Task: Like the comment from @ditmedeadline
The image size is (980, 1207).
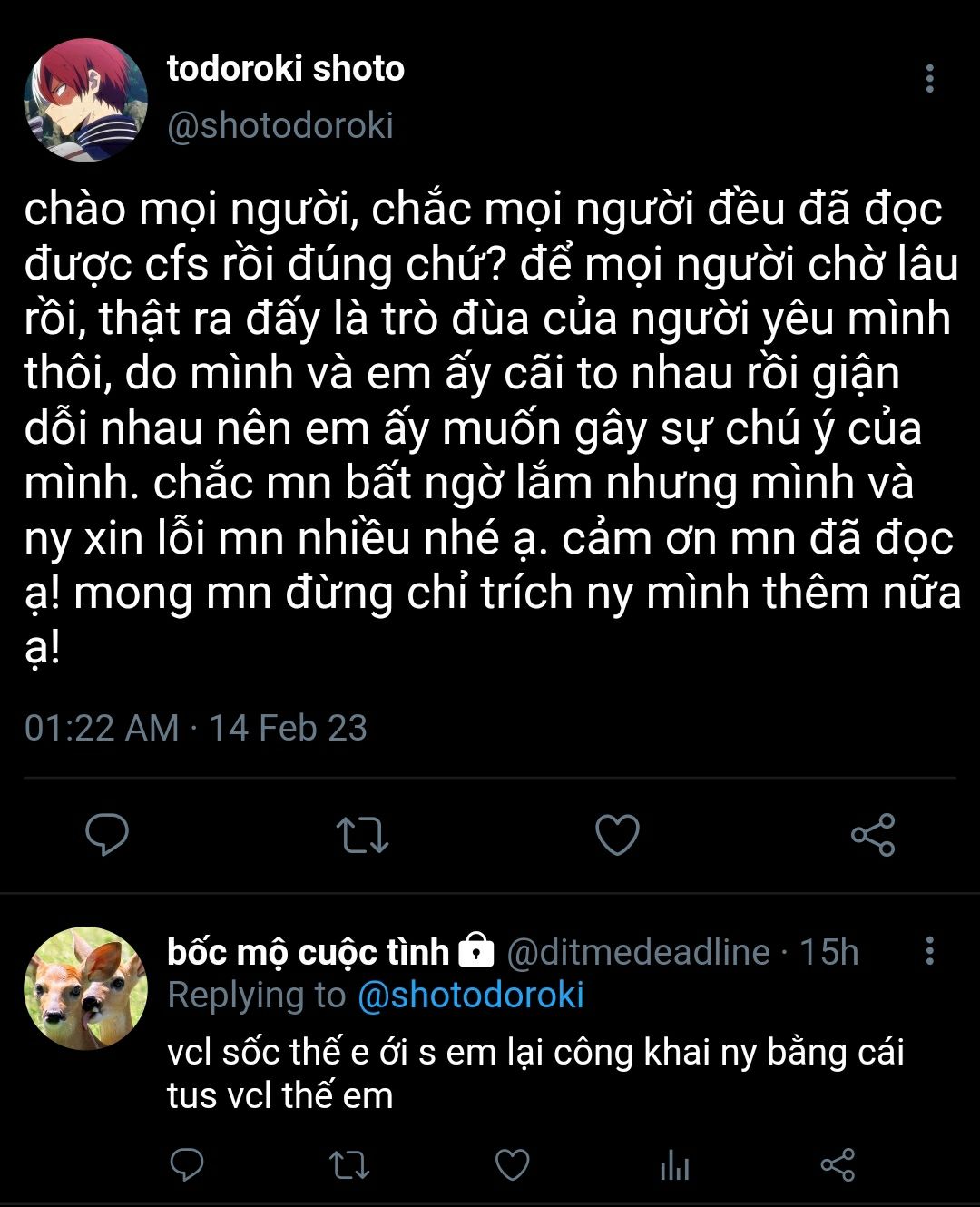Action: click(512, 1164)
